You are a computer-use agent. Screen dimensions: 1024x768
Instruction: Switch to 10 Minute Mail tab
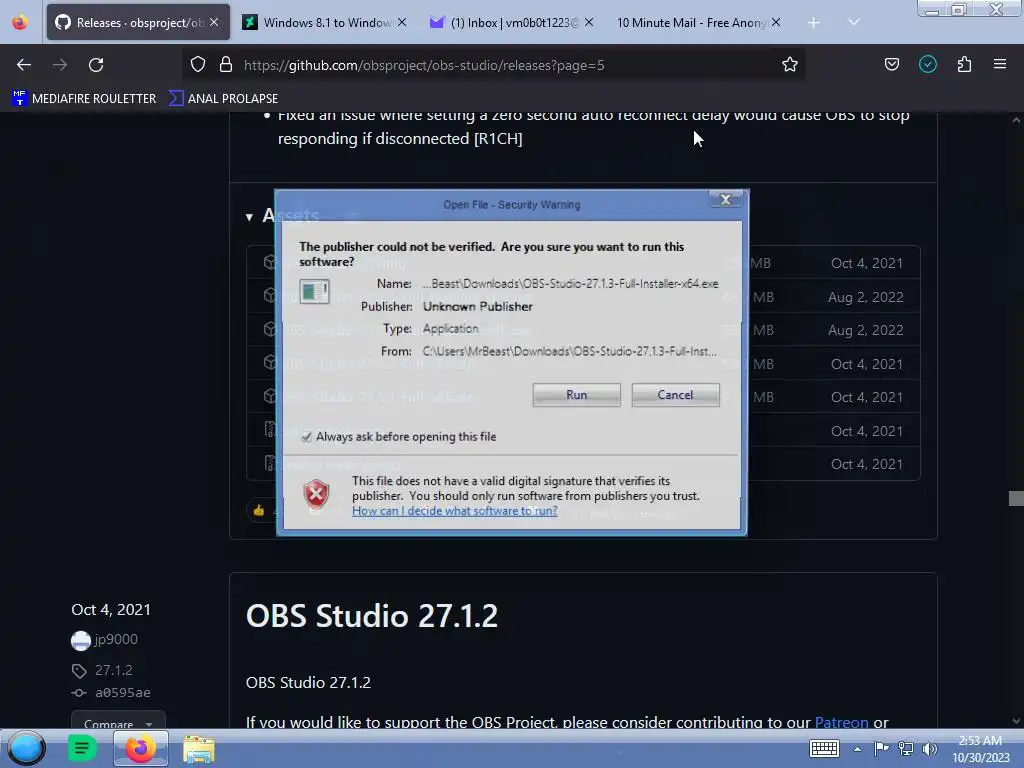pos(699,22)
